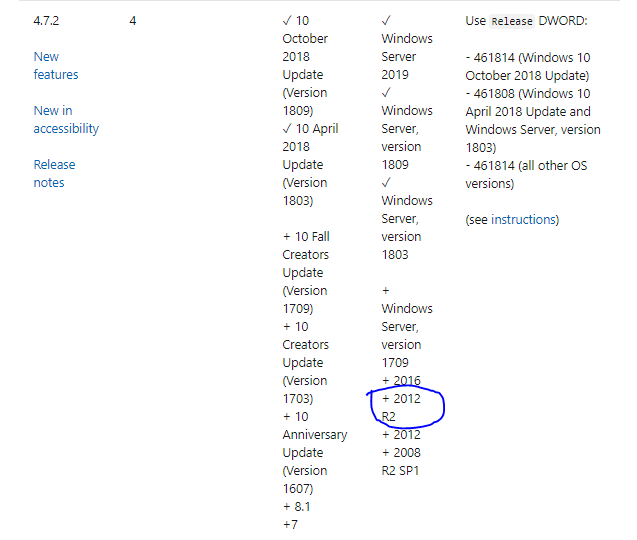Click the checkmark before 10 October 2018 Update
This screenshot has height=540, width=637.
pyautogui.click(x=287, y=21)
